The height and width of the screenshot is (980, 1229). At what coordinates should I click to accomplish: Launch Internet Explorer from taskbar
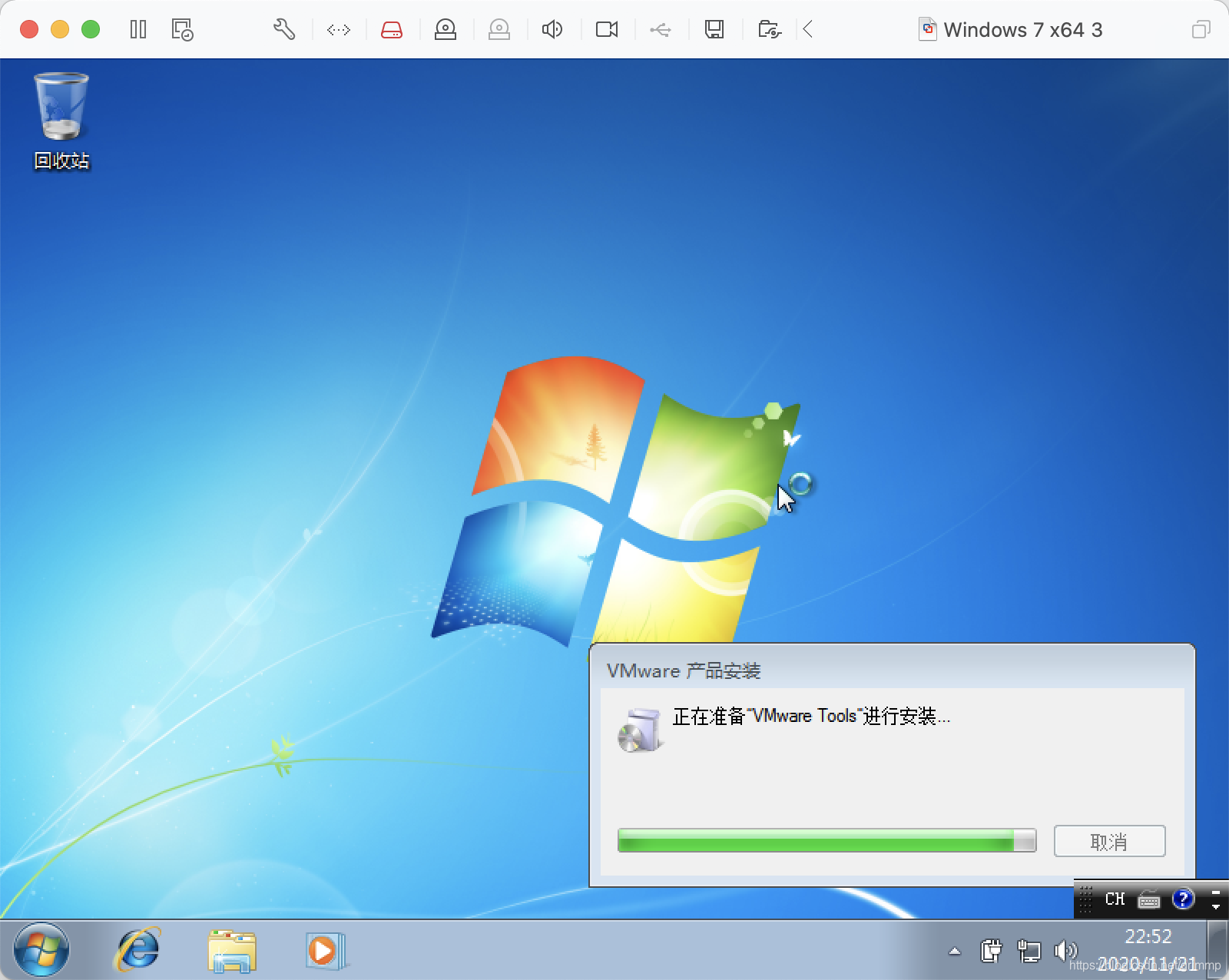[137, 949]
